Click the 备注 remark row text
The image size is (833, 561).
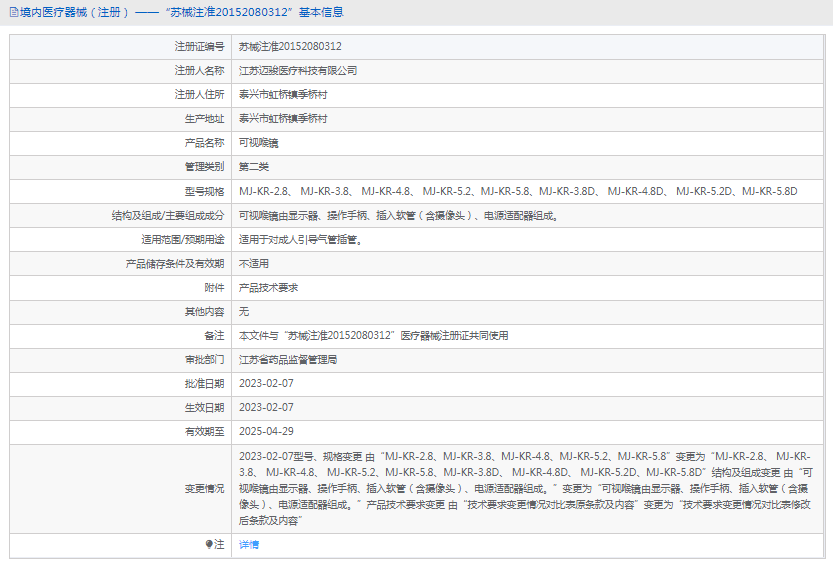click(x=373, y=336)
